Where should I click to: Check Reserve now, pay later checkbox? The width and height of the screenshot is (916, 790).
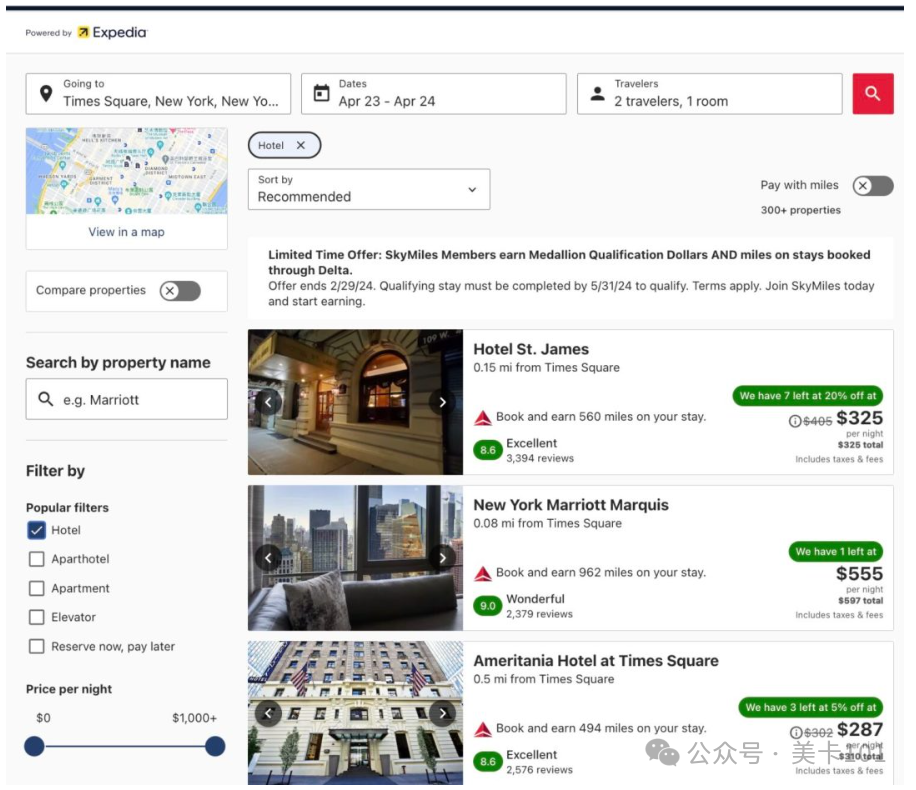click(36, 646)
